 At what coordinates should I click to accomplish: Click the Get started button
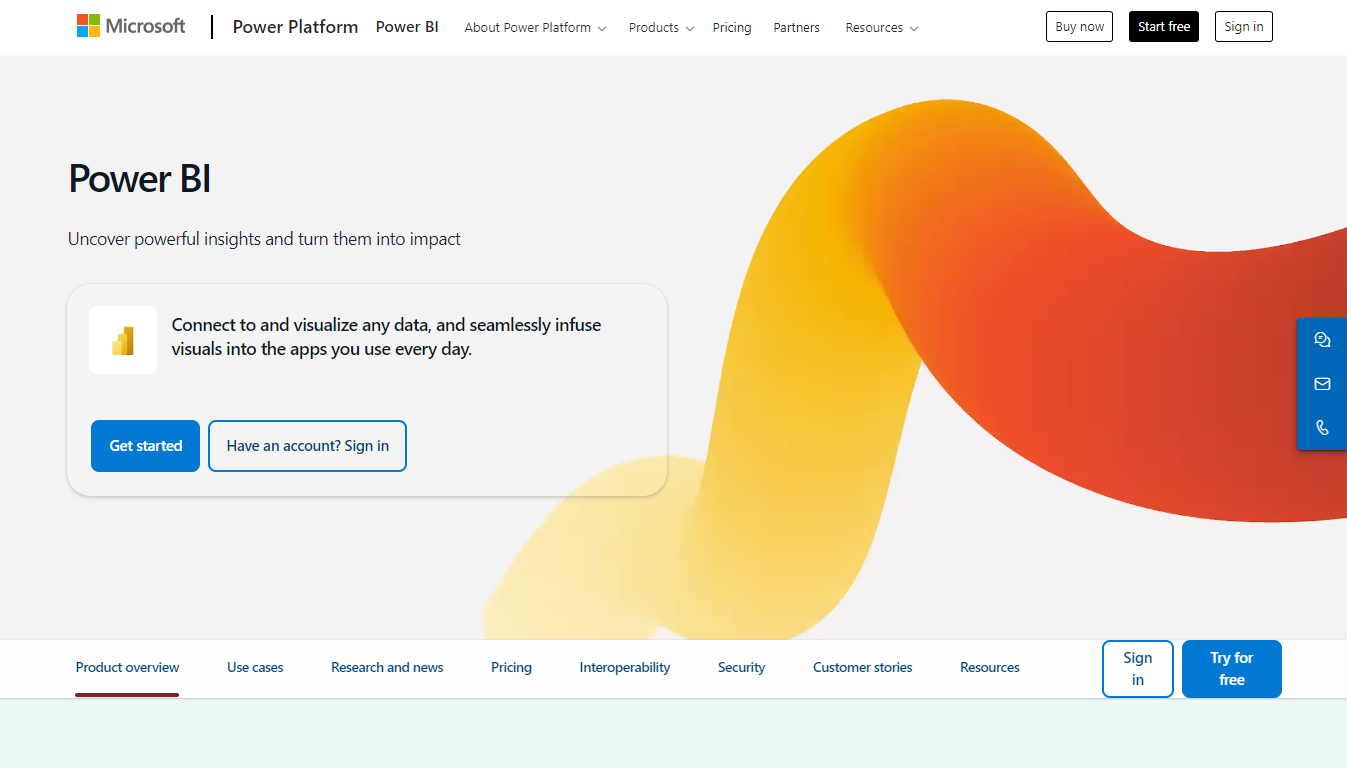tap(146, 446)
